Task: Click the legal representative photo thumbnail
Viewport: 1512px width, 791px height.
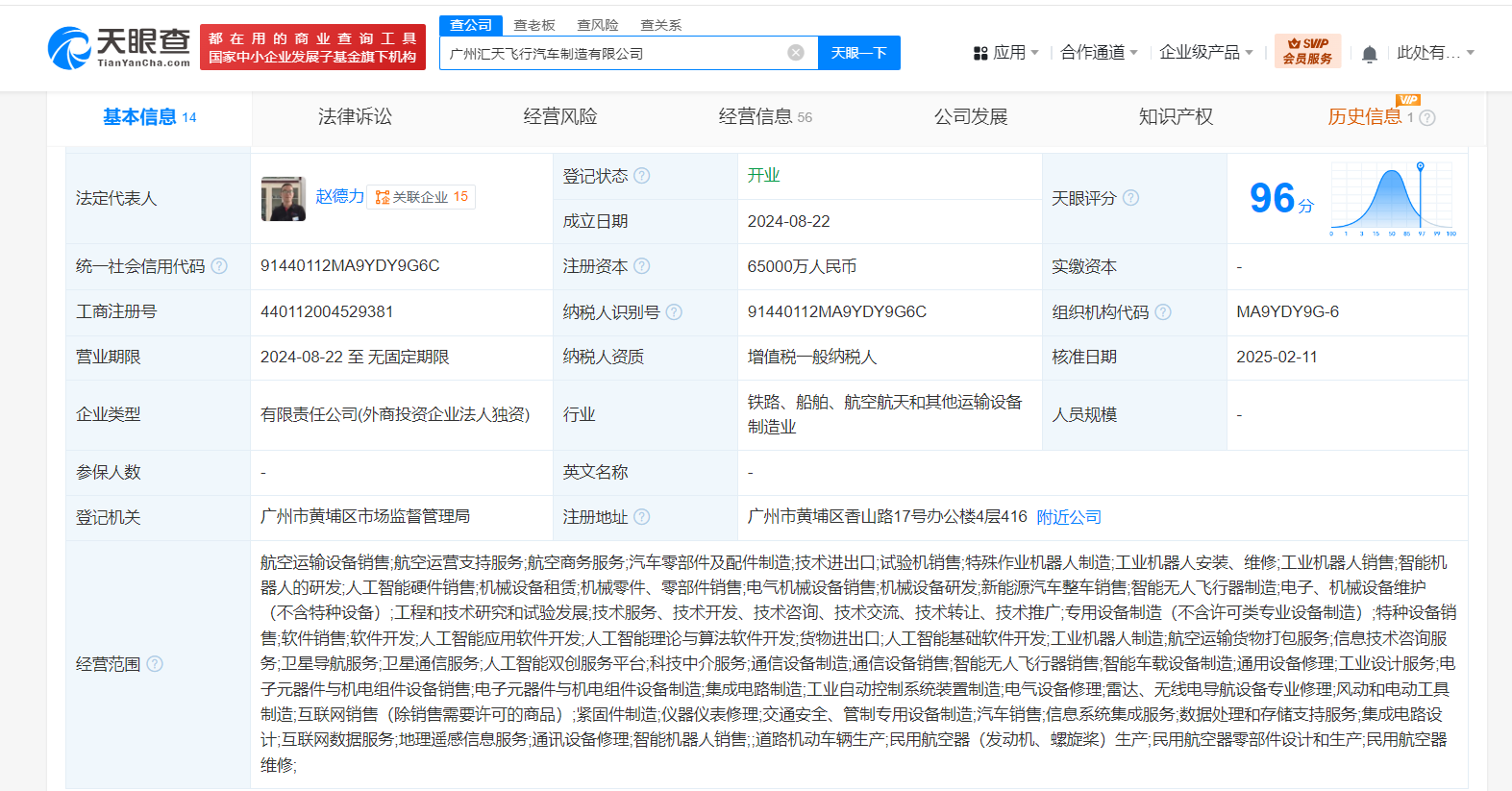Action: pos(284,198)
